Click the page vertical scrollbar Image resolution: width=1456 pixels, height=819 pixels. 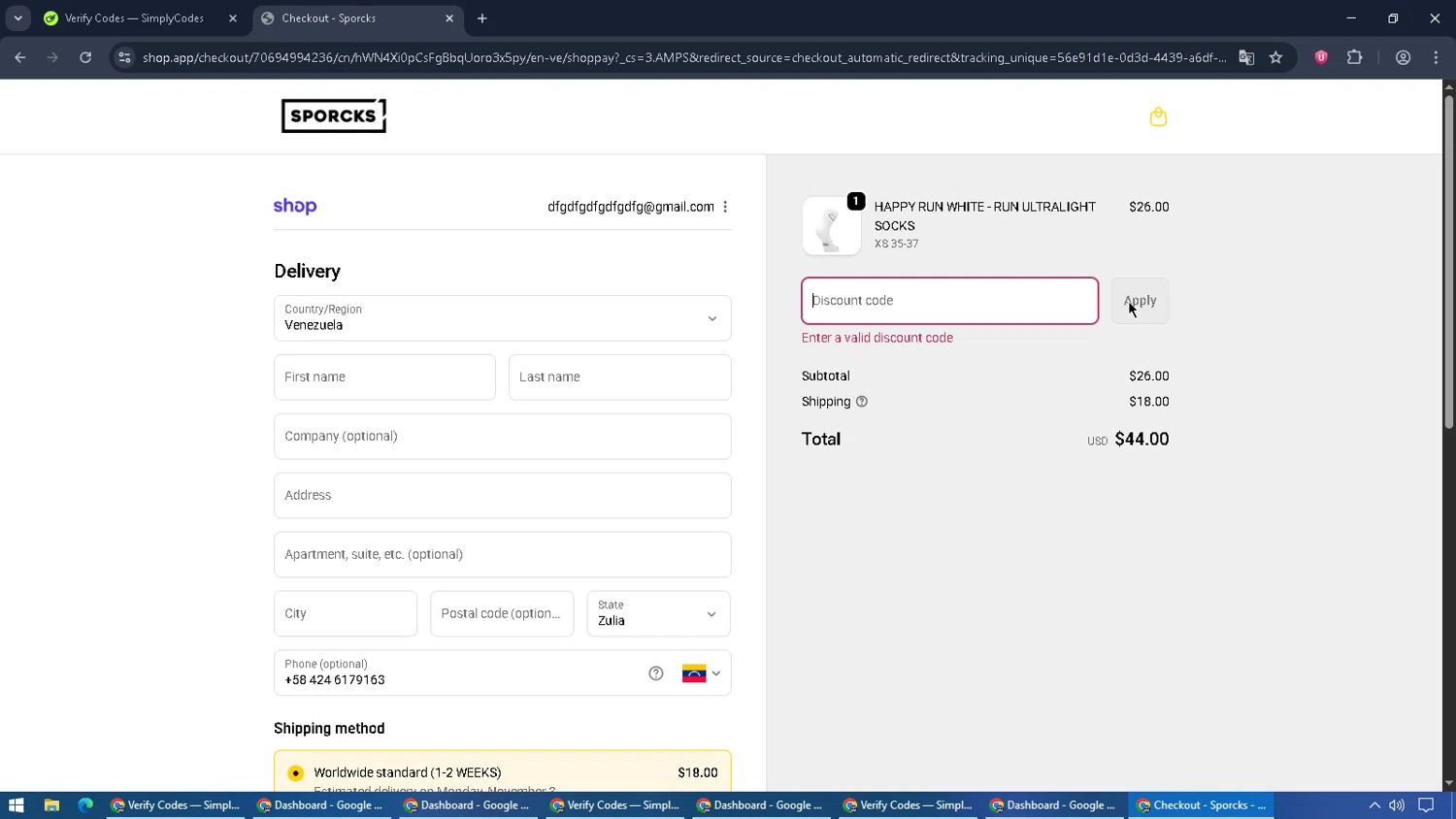1448,262
